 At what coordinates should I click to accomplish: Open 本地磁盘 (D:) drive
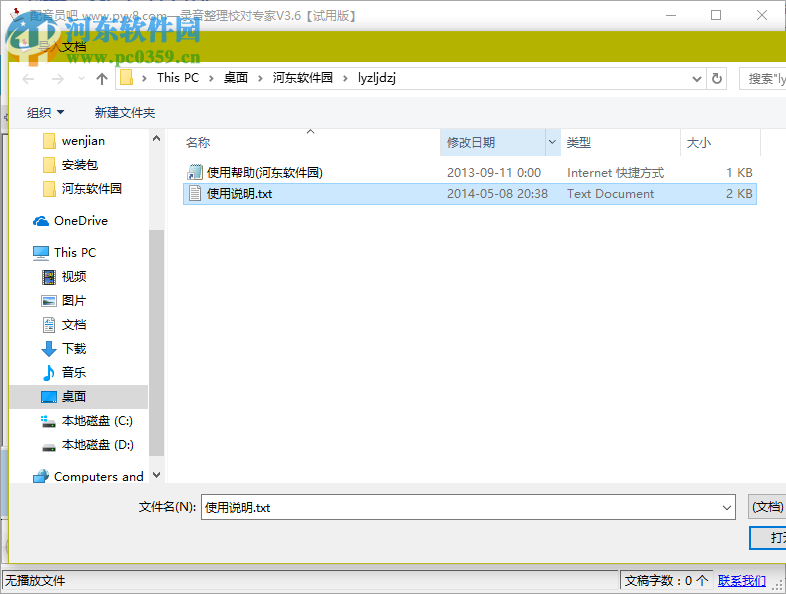coord(97,445)
